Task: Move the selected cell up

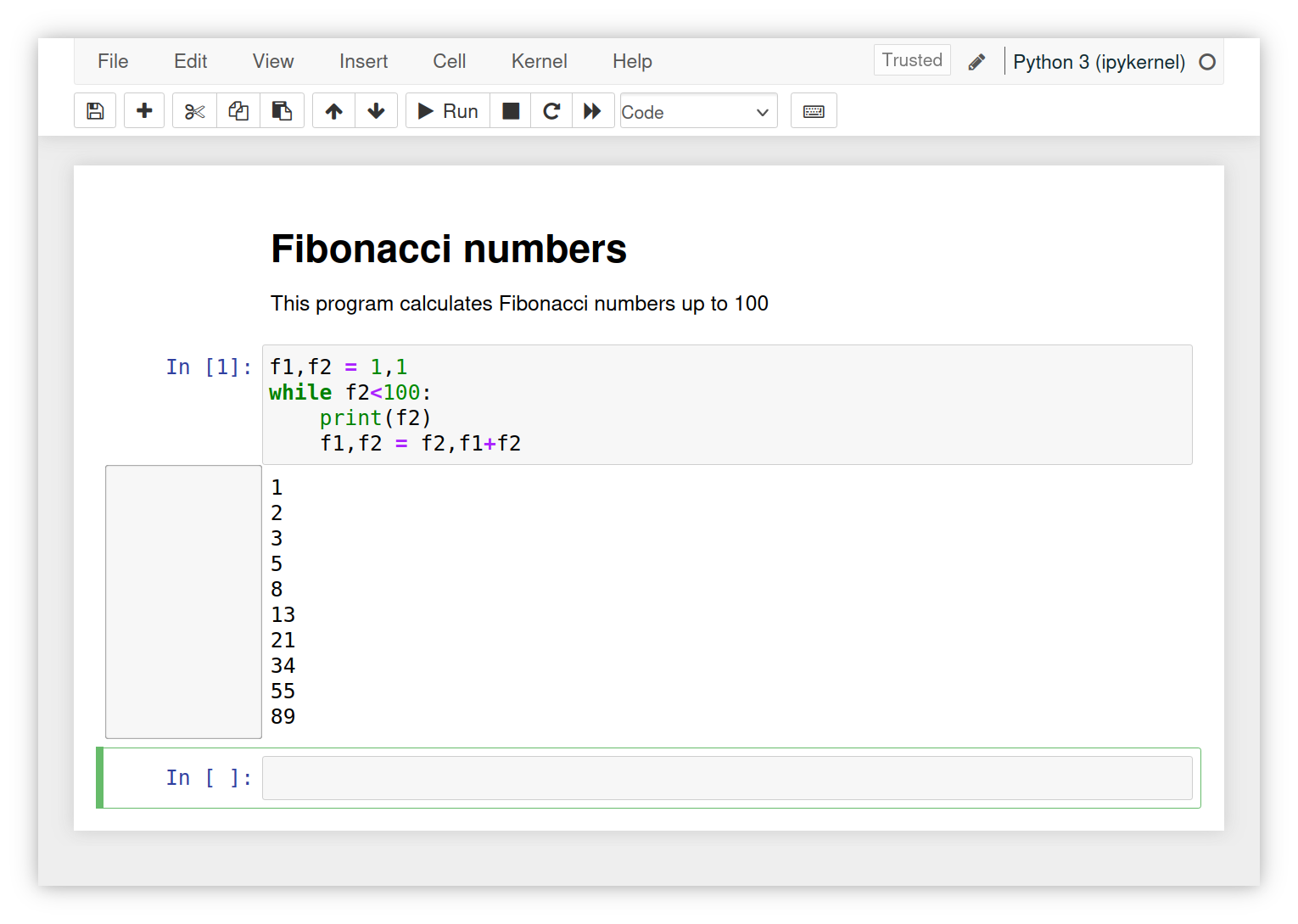Action: 334,111
